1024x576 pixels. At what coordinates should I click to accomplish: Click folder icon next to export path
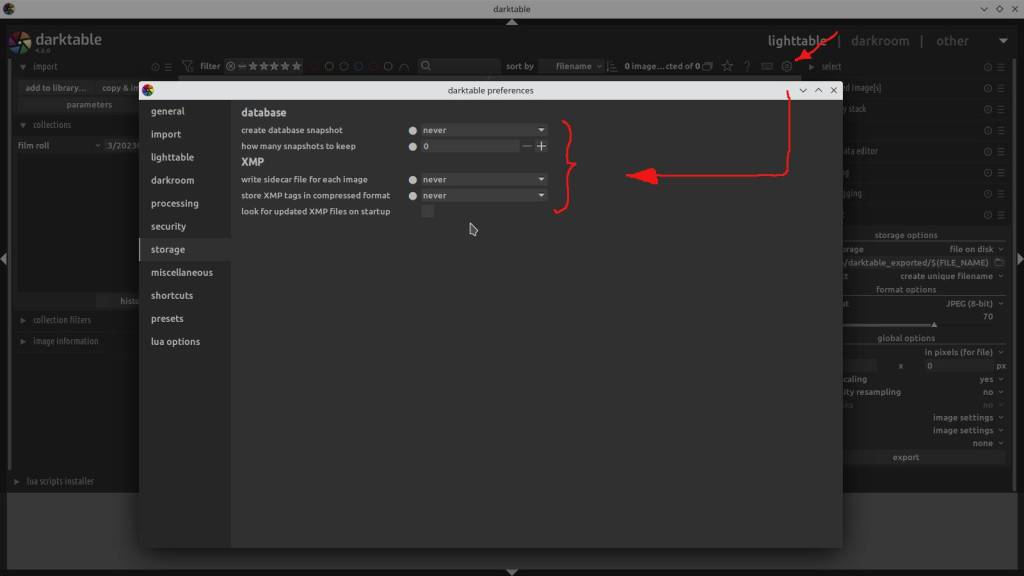point(999,263)
